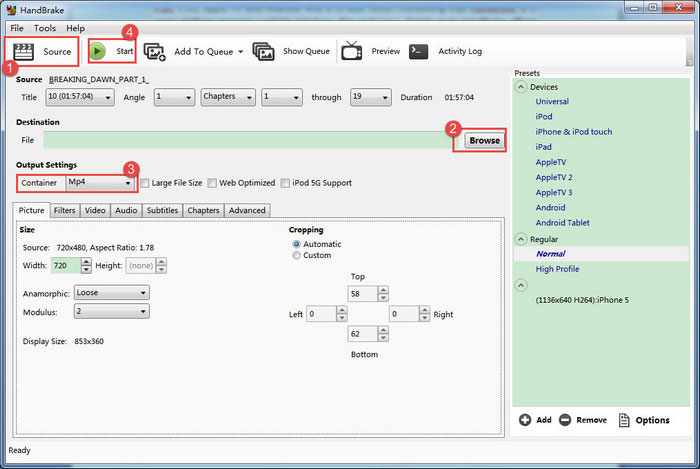
Task: Click the Preview television icon
Action: tap(352, 51)
